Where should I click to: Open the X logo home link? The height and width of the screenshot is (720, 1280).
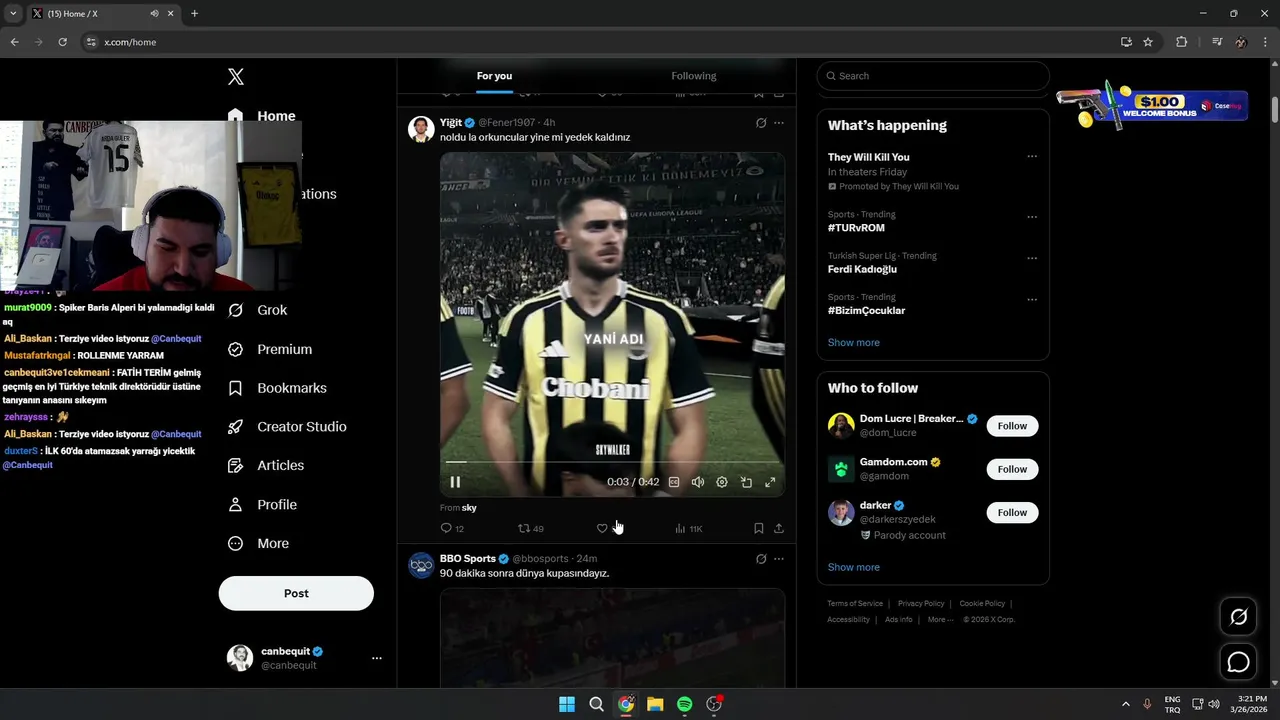pos(236,77)
